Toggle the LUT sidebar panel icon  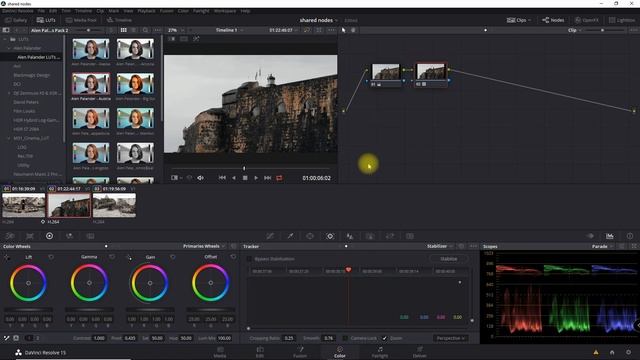(x=6, y=30)
